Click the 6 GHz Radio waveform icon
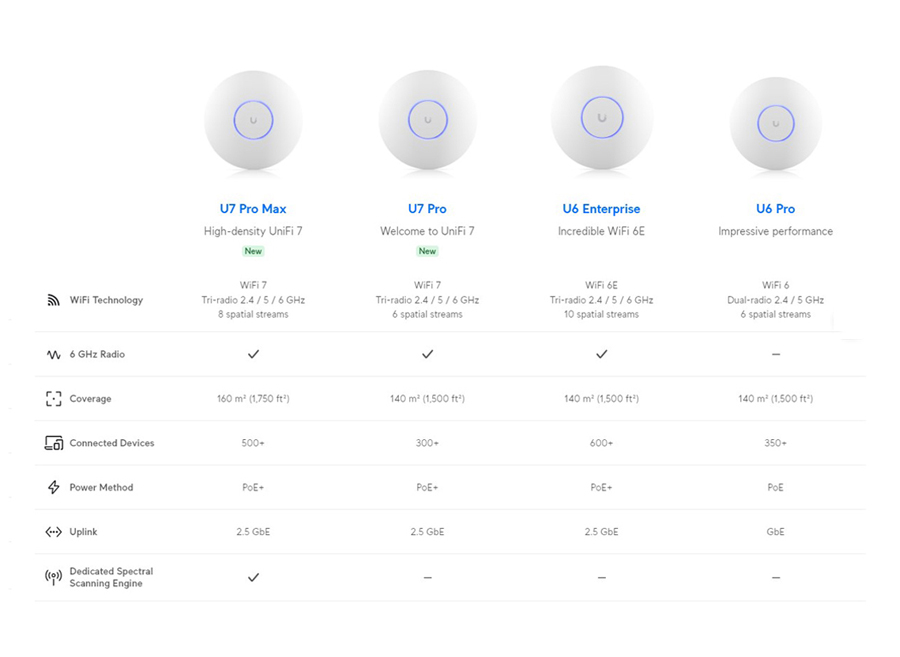The height and width of the screenshot is (657, 900). [x=54, y=353]
